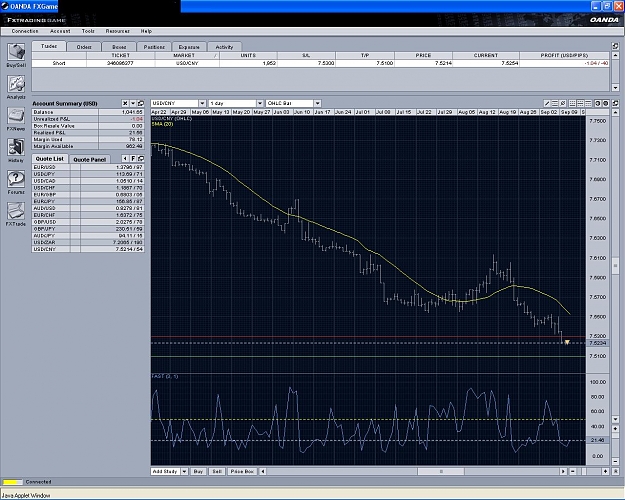Click chart scrollbar left arrow

tap(263, 471)
